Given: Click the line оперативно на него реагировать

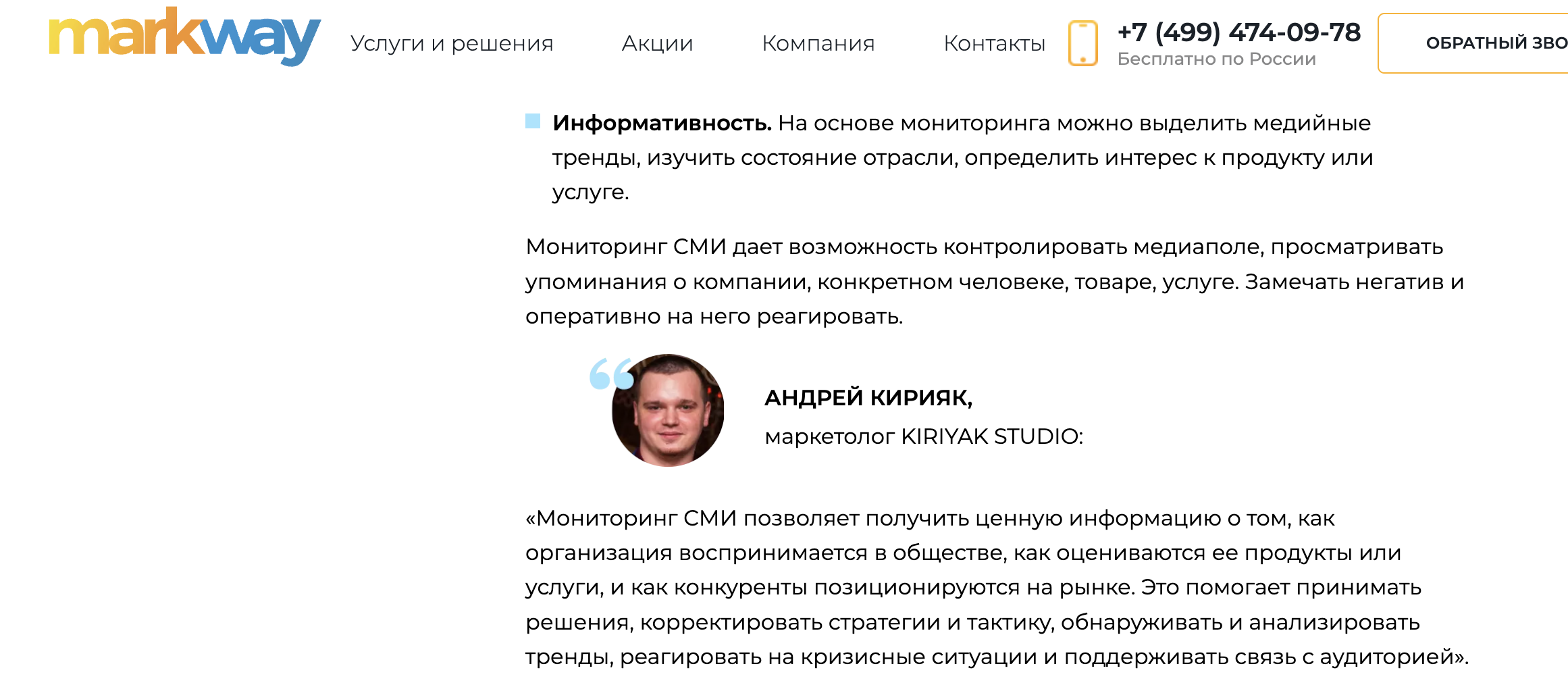Looking at the screenshot, I should 714,316.
